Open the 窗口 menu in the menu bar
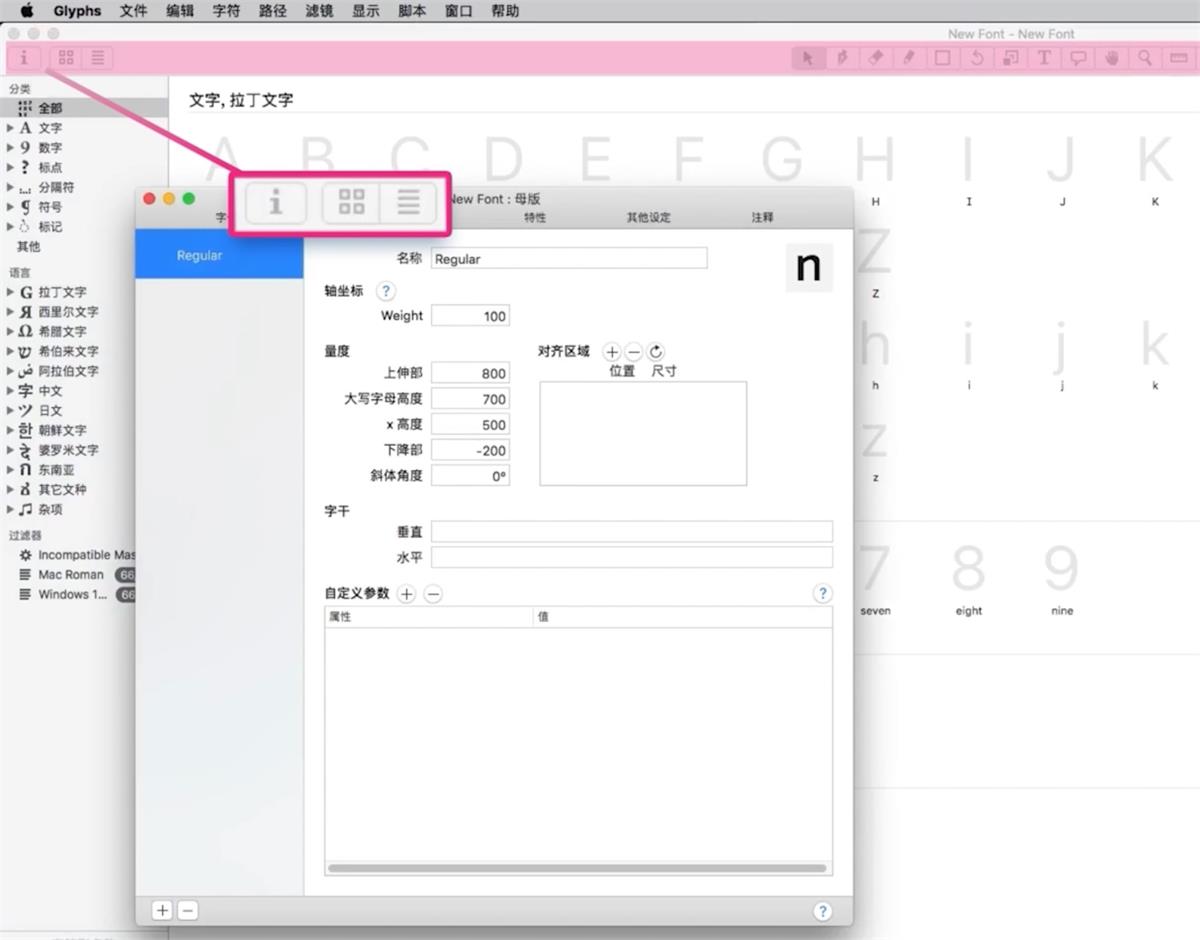Image resolution: width=1200 pixels, height=940 pixels. pyautogui.click(x=458, y=11)
